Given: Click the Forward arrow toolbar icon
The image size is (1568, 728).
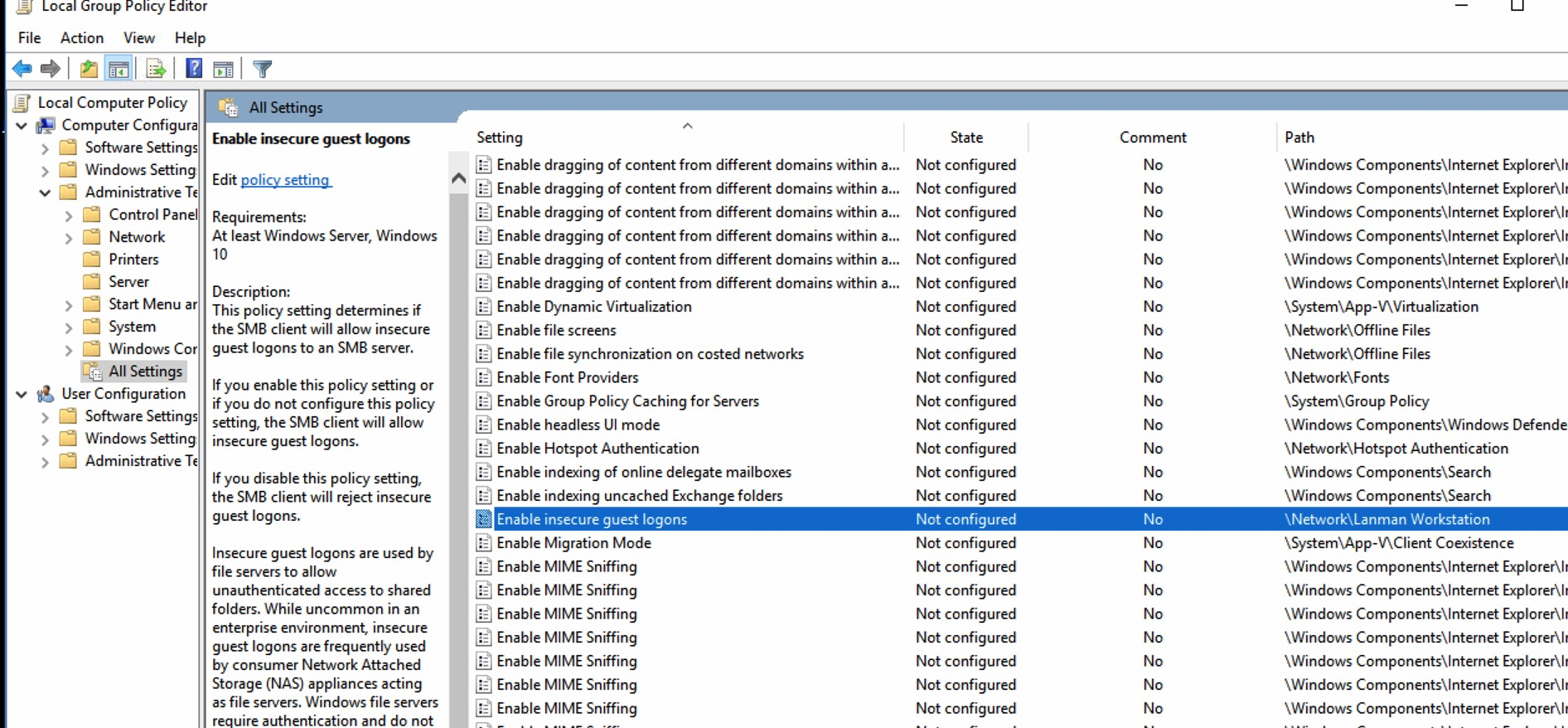Looking at the screenshot, I should tap(51, 69).
